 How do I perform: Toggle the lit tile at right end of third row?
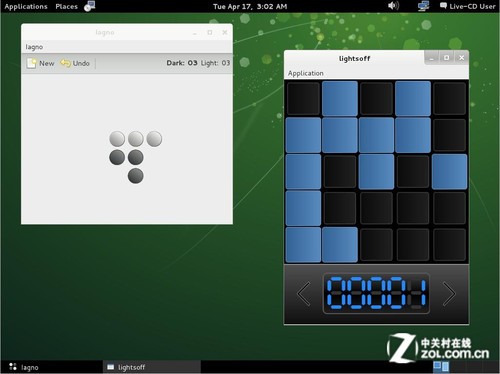pos(449,172)
